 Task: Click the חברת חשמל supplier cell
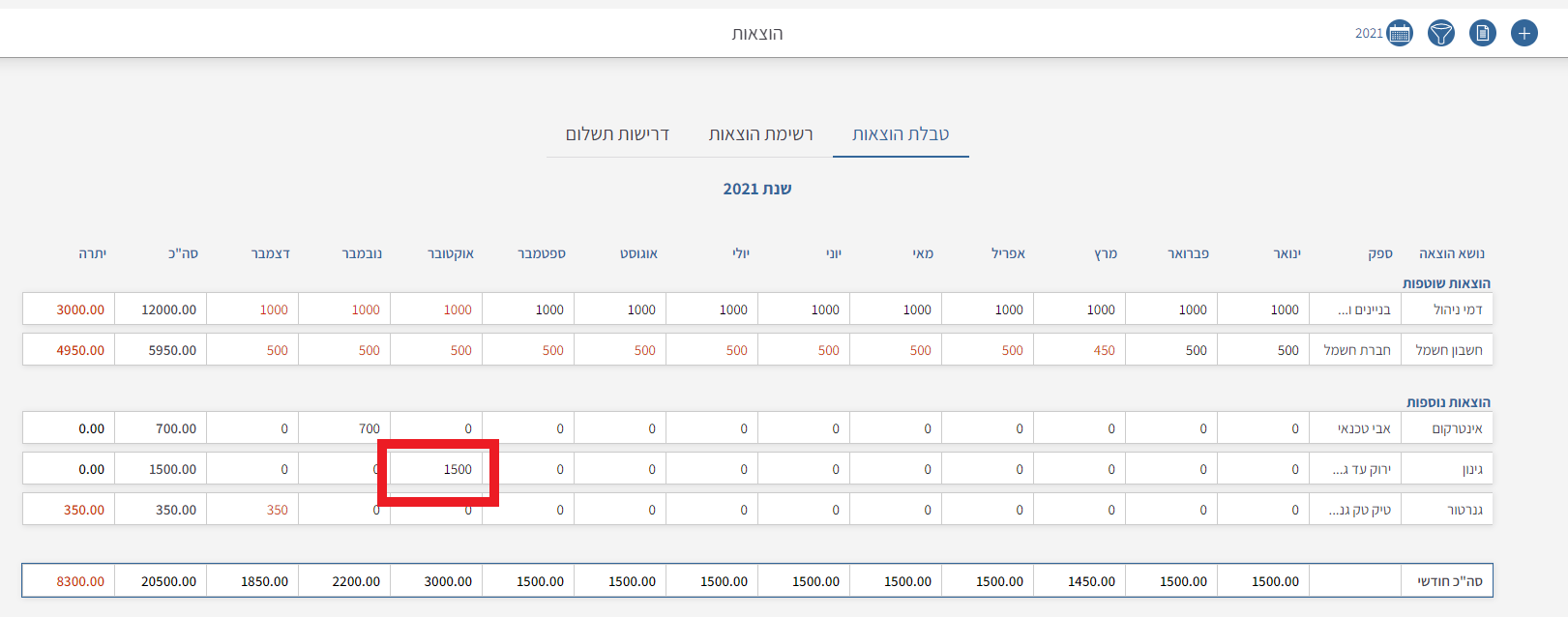point(1356,350)
